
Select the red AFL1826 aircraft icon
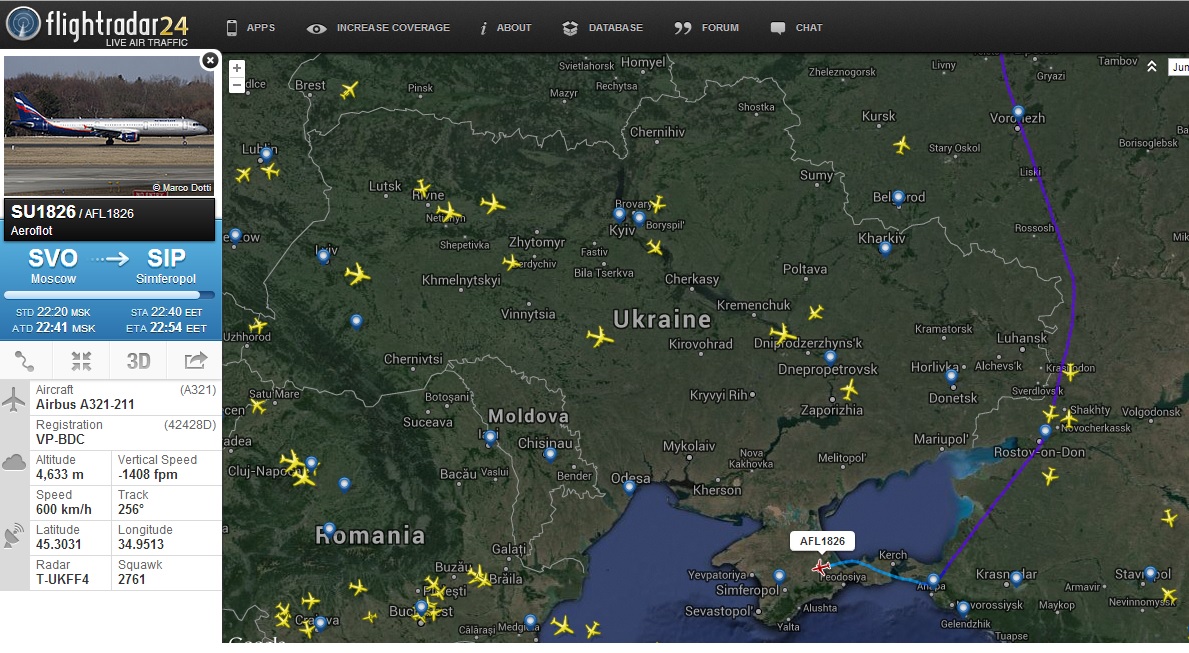(x=820, y=567)
